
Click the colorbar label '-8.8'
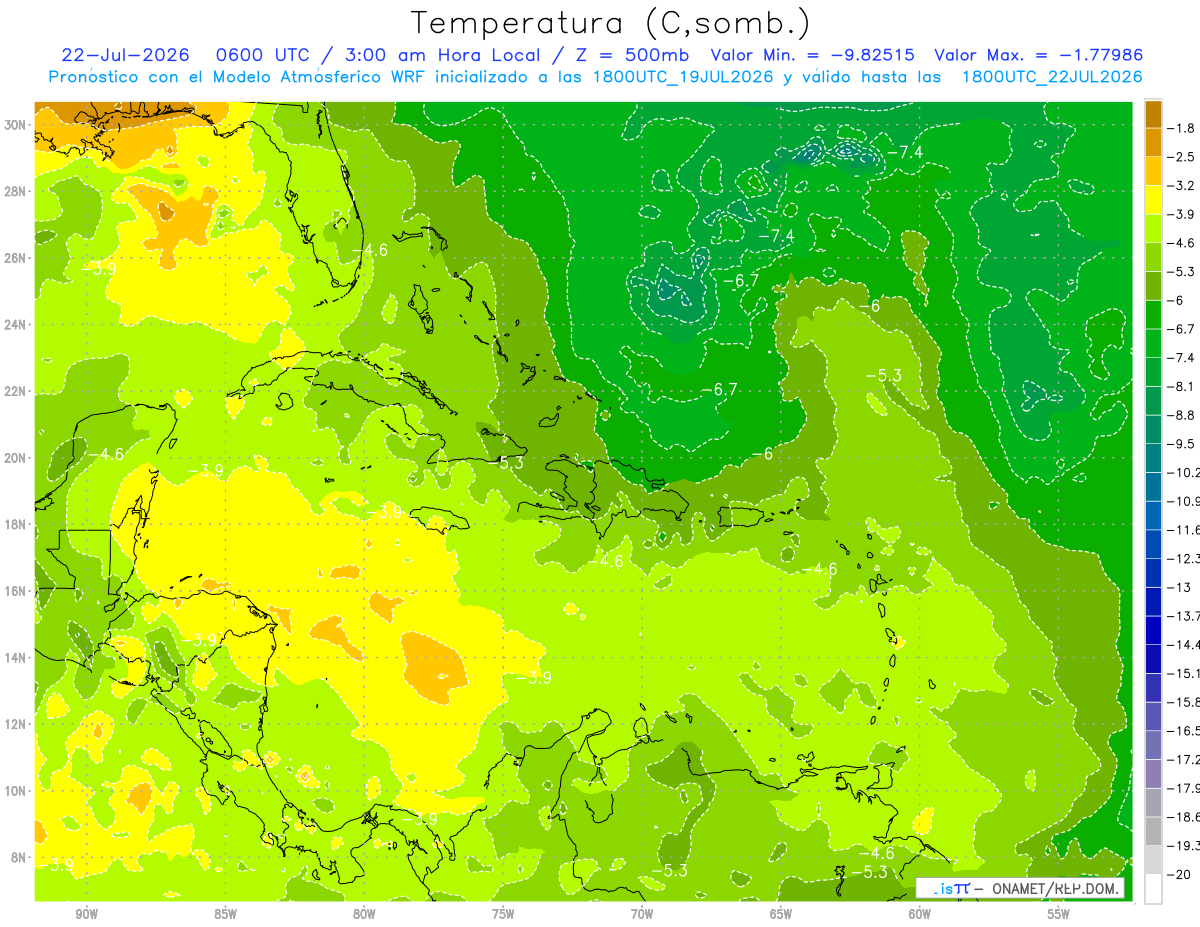[x=1181, y=415]
